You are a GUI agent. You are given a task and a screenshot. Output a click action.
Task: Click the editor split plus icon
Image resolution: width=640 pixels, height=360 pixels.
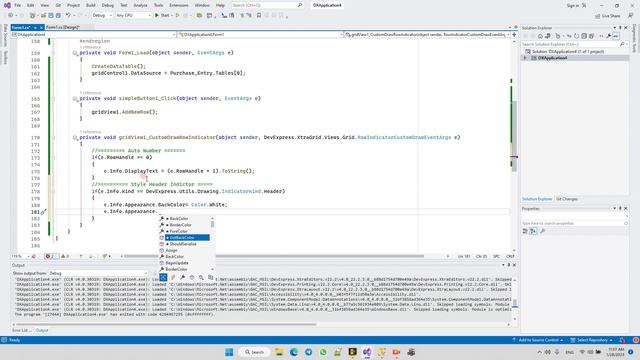(x=514, y=35)
